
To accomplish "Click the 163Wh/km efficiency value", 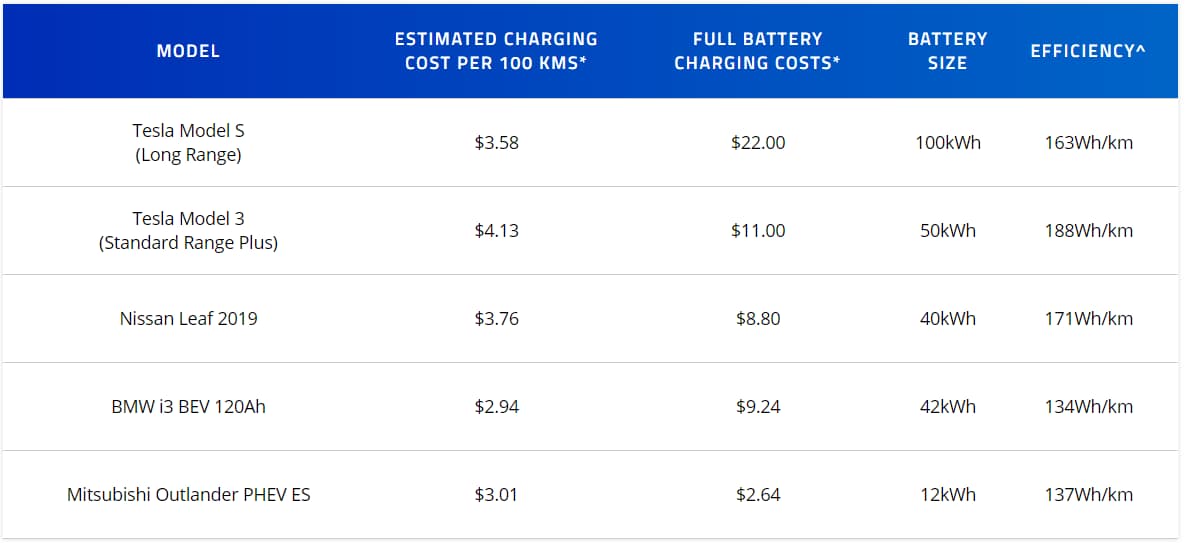I will tap(1088, 143).
